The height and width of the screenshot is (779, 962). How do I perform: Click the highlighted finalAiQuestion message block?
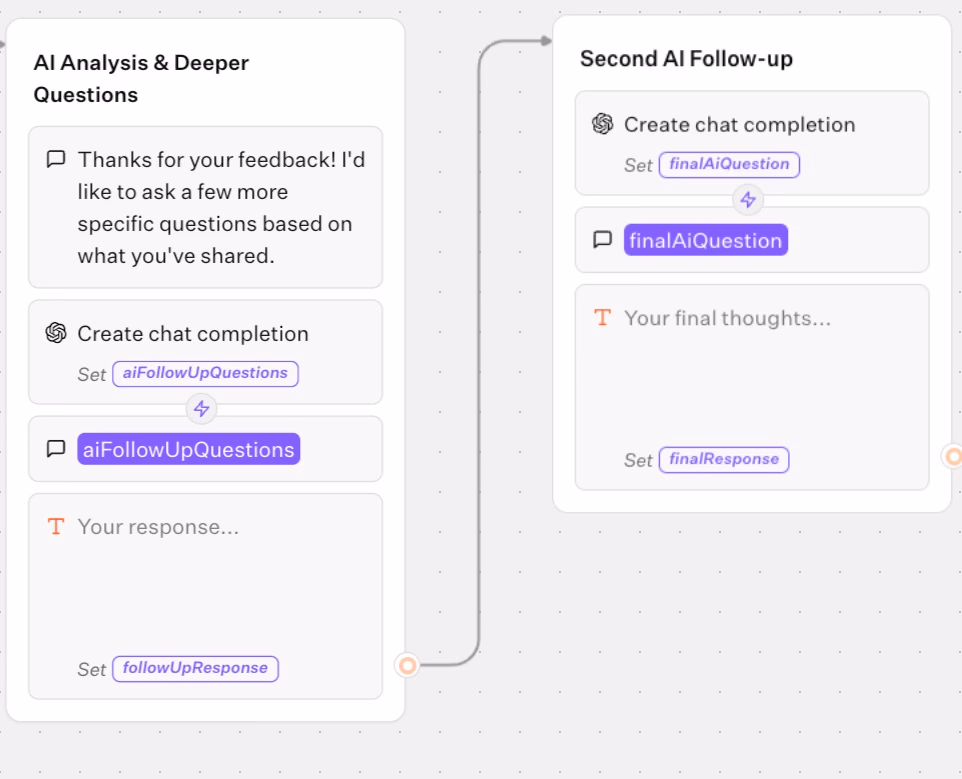705,240
